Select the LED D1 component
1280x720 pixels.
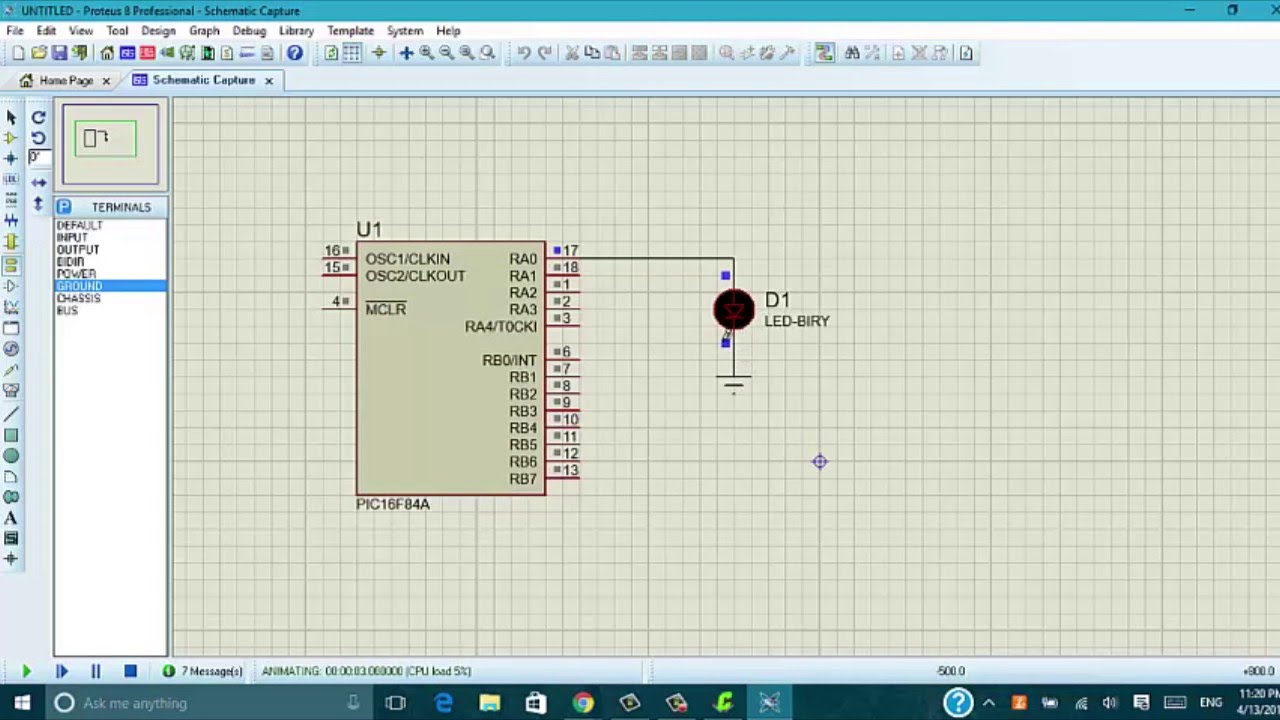coord(734,310)
